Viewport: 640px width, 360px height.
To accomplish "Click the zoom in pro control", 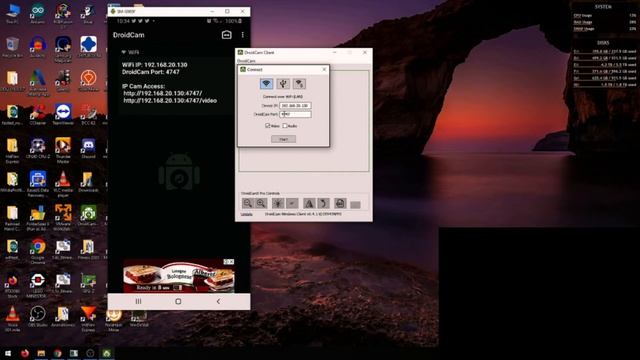I will [x=261, y=203].
